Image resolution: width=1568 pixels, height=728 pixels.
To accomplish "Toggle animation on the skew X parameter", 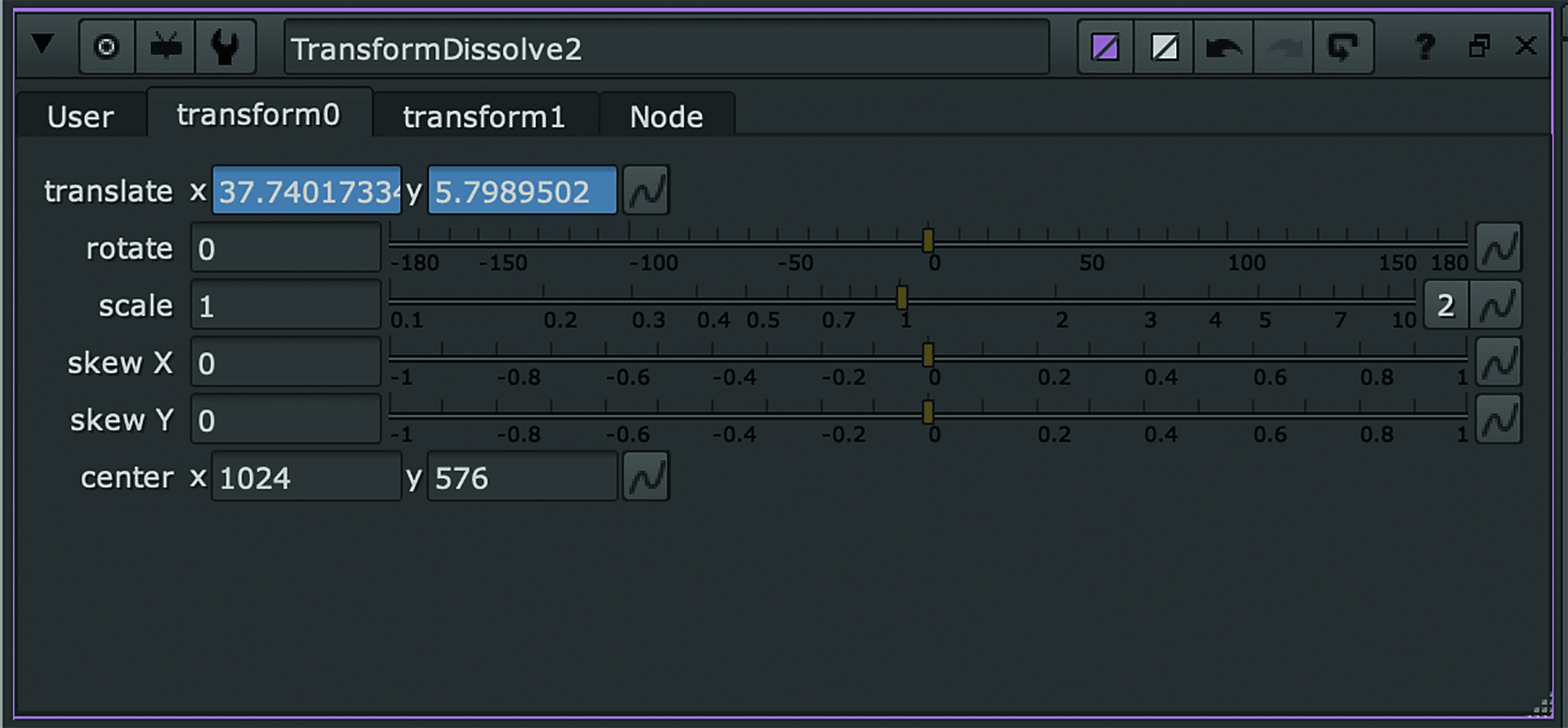I will [1499, 362].
